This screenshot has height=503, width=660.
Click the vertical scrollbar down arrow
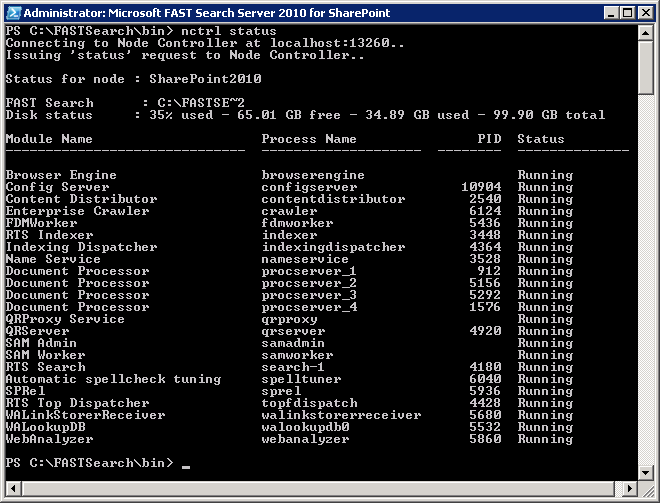pos(645,472)
